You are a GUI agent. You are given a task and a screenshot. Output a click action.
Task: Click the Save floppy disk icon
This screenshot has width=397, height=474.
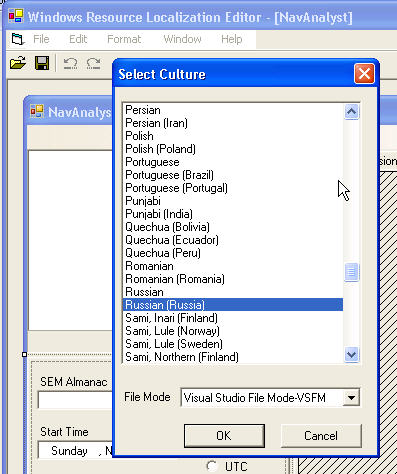(x=42, y=63)
